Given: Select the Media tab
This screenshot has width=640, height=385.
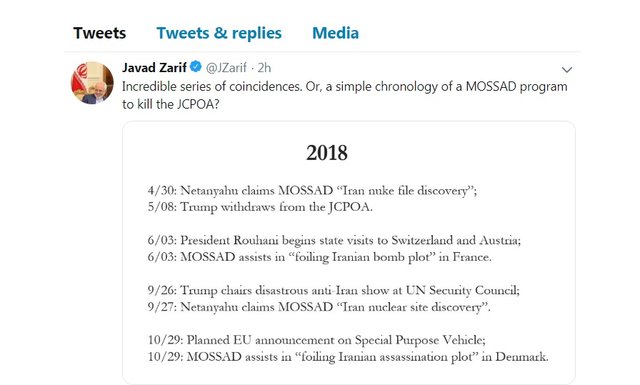Looking at the screenshot, I should pyautogui.click(x=336, y=33).
